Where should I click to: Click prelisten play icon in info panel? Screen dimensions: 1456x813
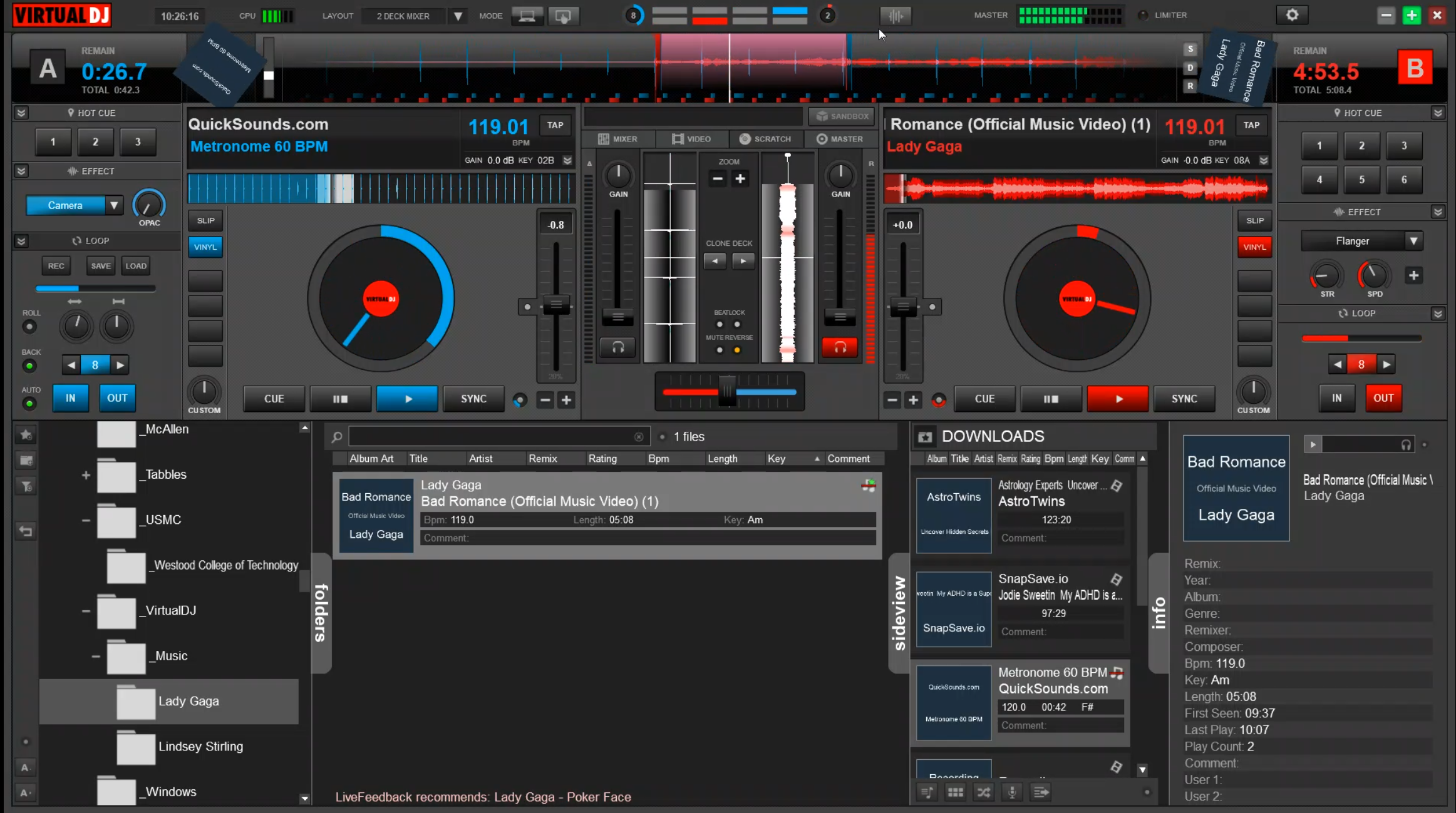[1313, 445]
